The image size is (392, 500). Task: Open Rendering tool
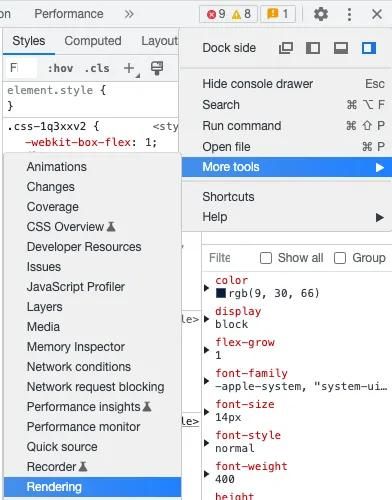93,487
